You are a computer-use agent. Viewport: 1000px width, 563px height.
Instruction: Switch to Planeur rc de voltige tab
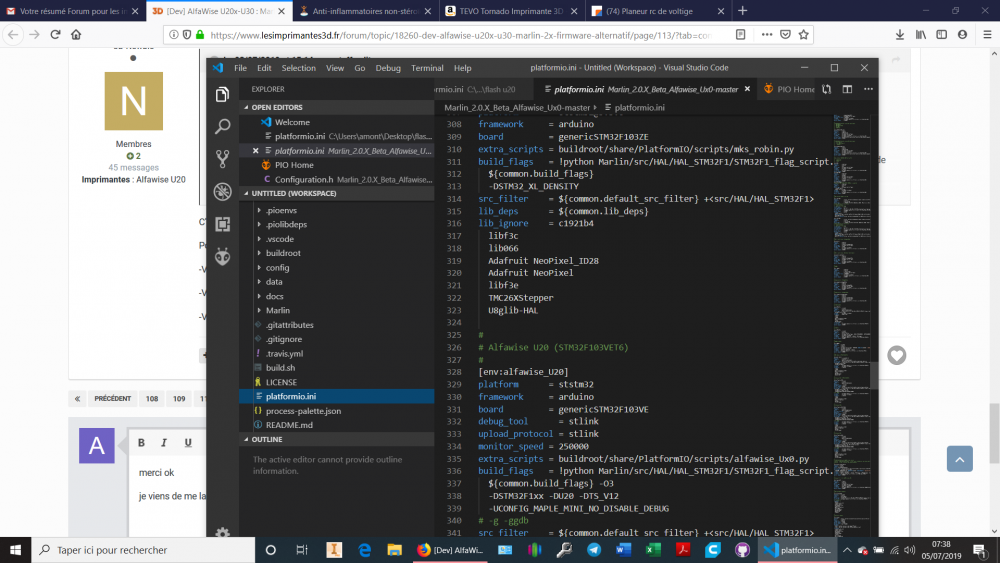(657, 11)
